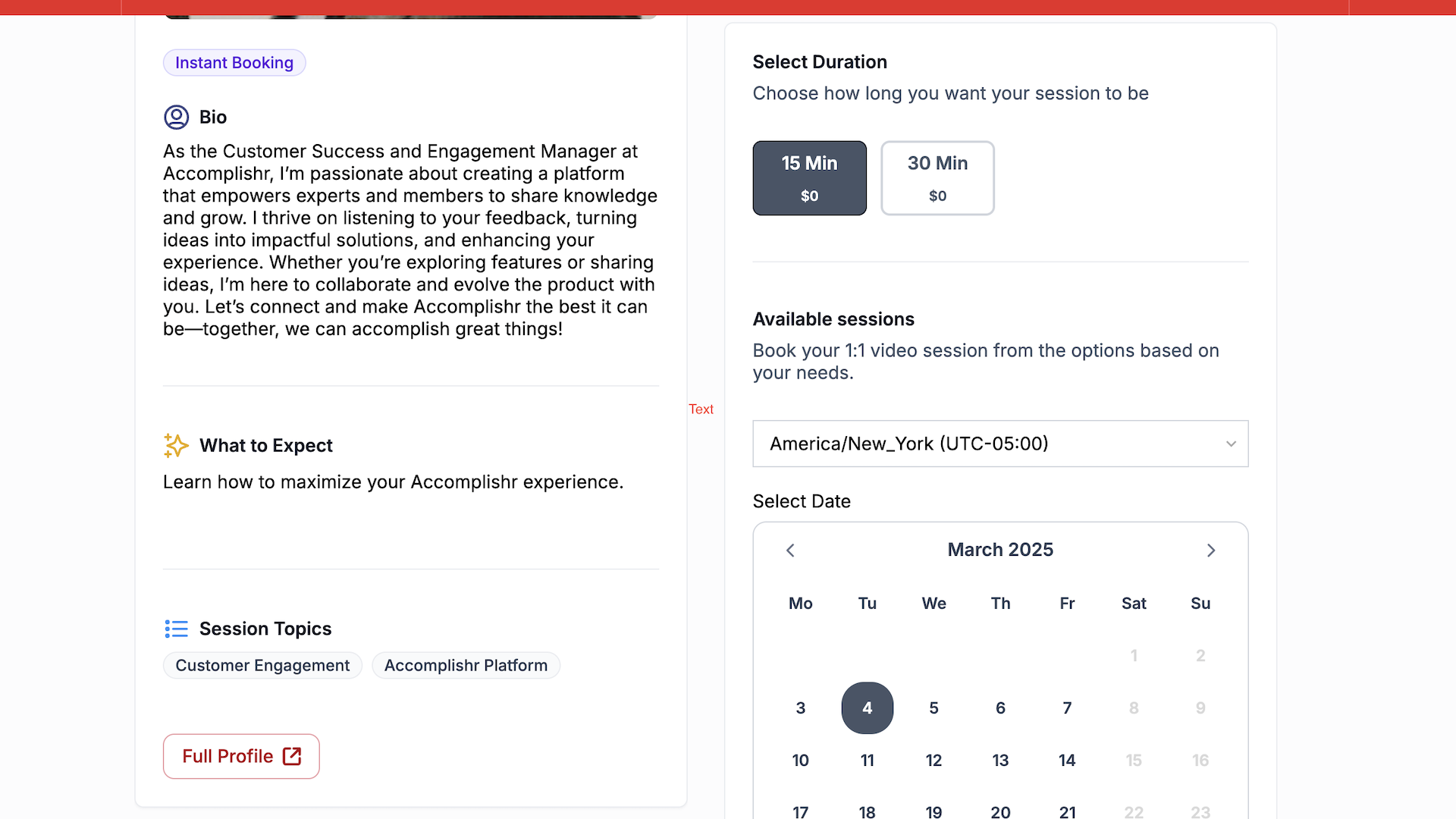The height and width of the screenshot is (819, 1456).
Task: Click the Tu weekday column header
Action: (867, 603)
